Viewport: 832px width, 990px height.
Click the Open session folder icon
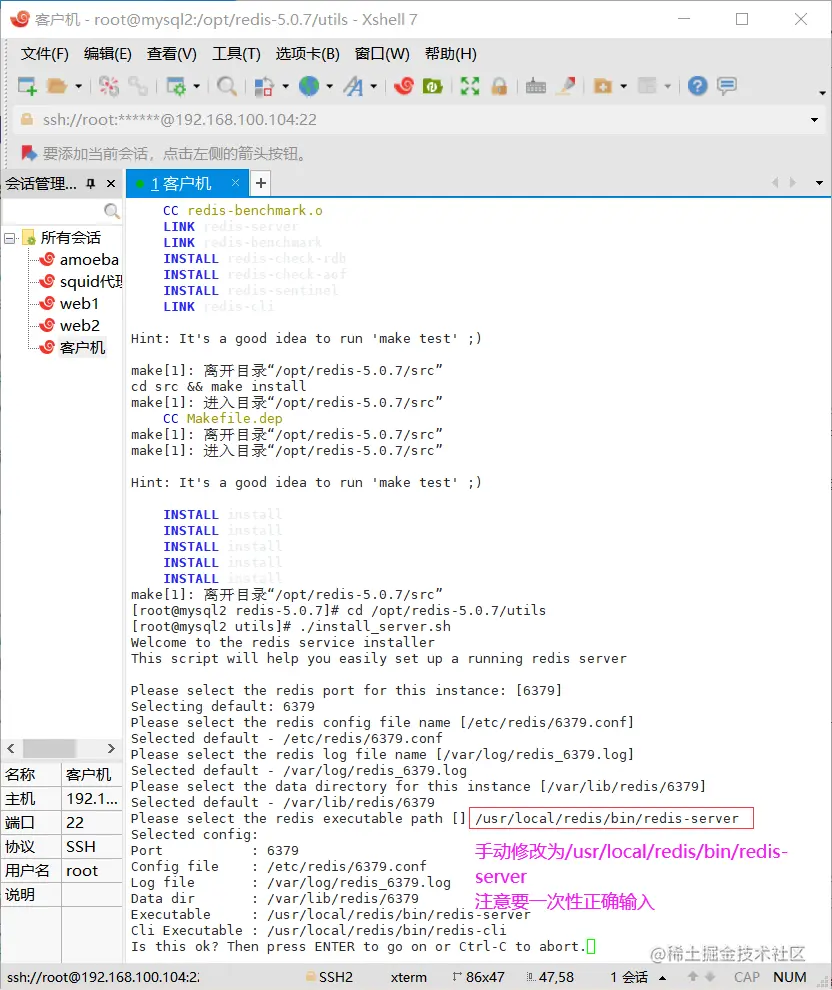pos(57,85)
